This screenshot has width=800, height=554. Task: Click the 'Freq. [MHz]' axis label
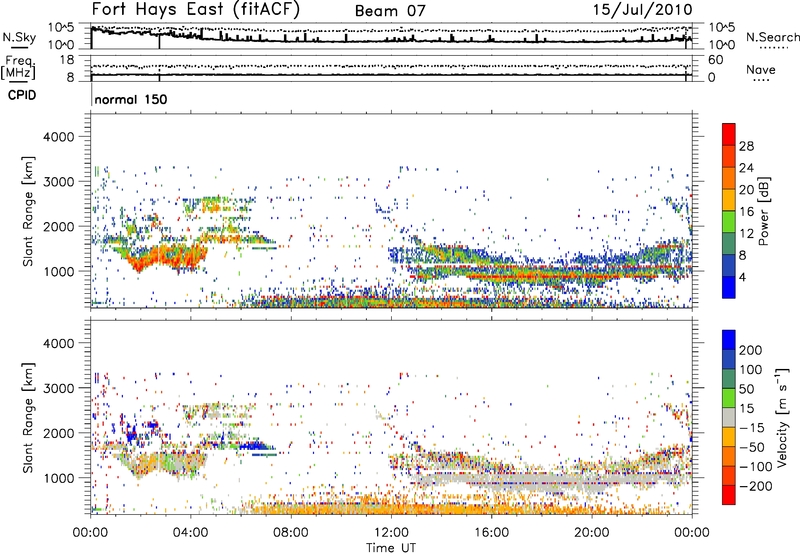pyautogui.click(x=19, y=68)
